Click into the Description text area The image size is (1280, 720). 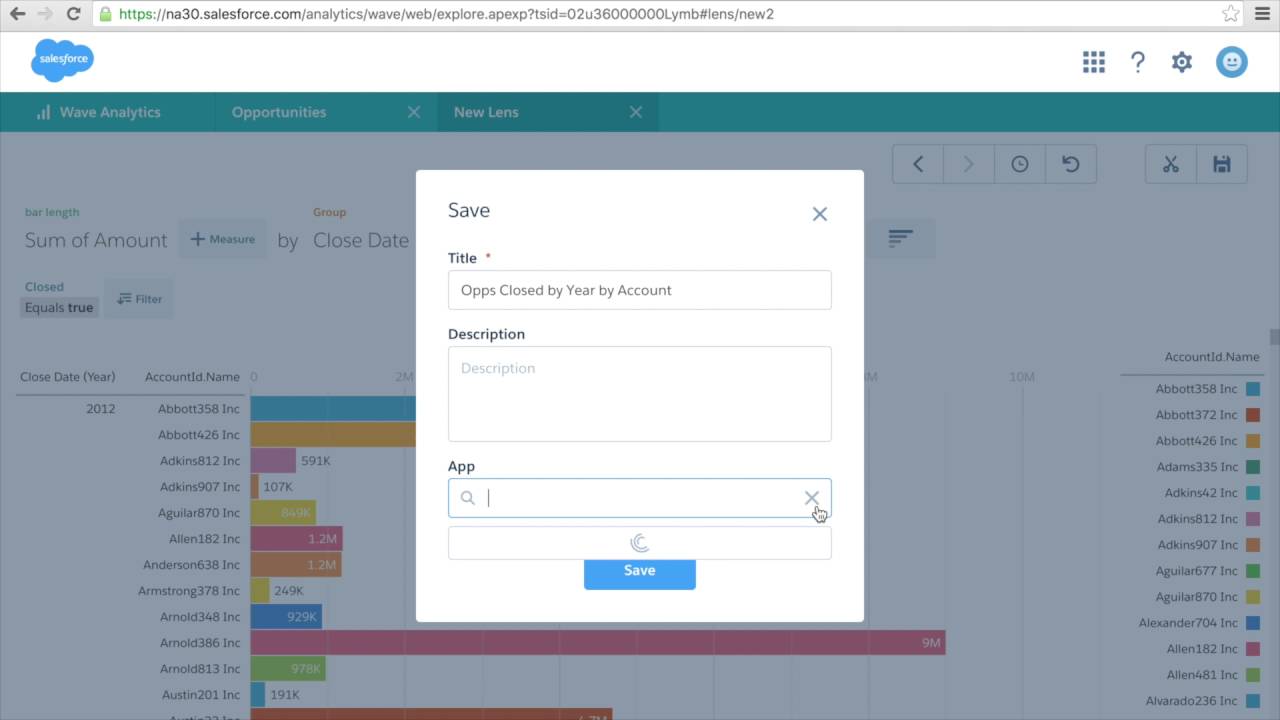640,394
